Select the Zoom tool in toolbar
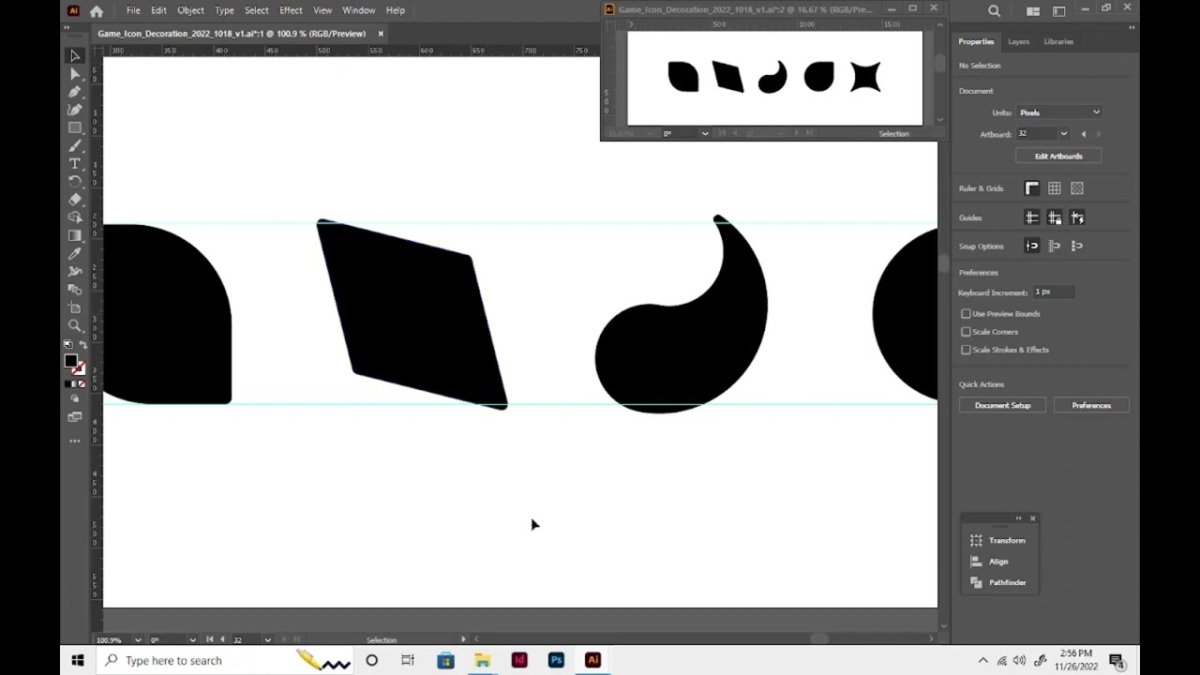Viewport: 1200px width, 675px height. (75, 326)
